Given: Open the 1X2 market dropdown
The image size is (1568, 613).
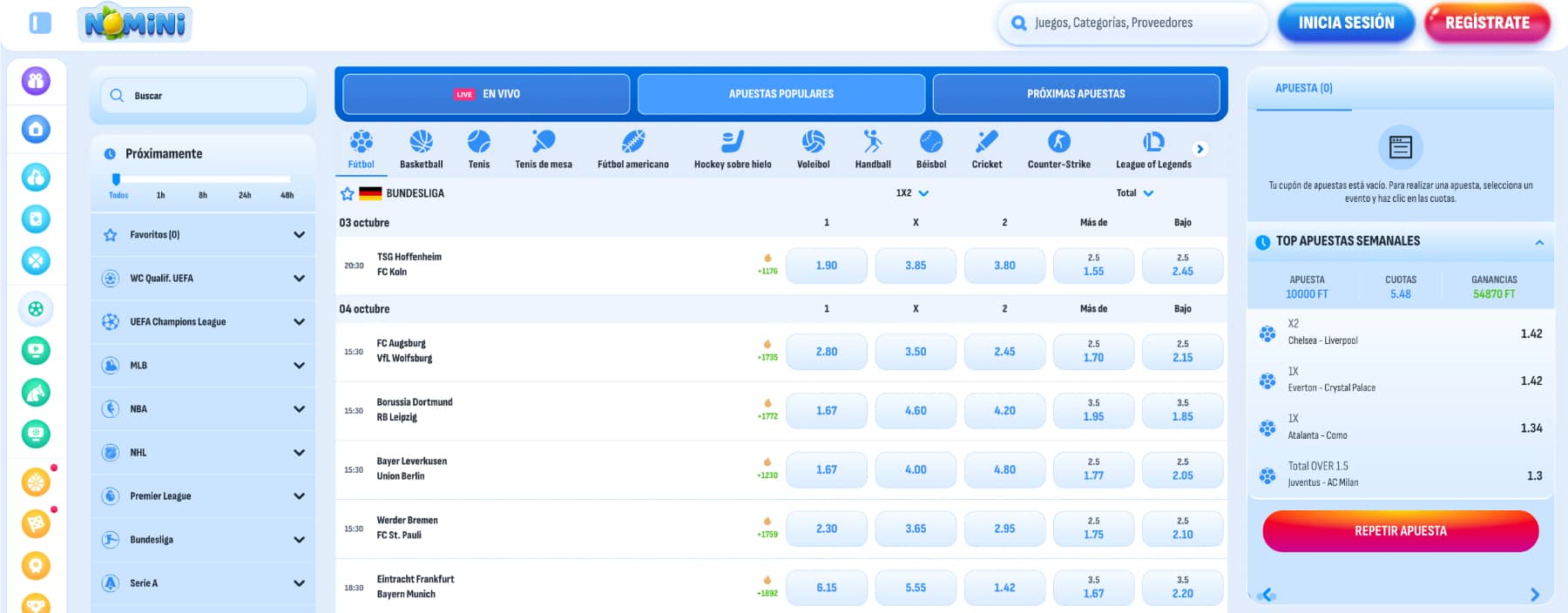Looking at the screenshot, I should (x=912, y=193).
